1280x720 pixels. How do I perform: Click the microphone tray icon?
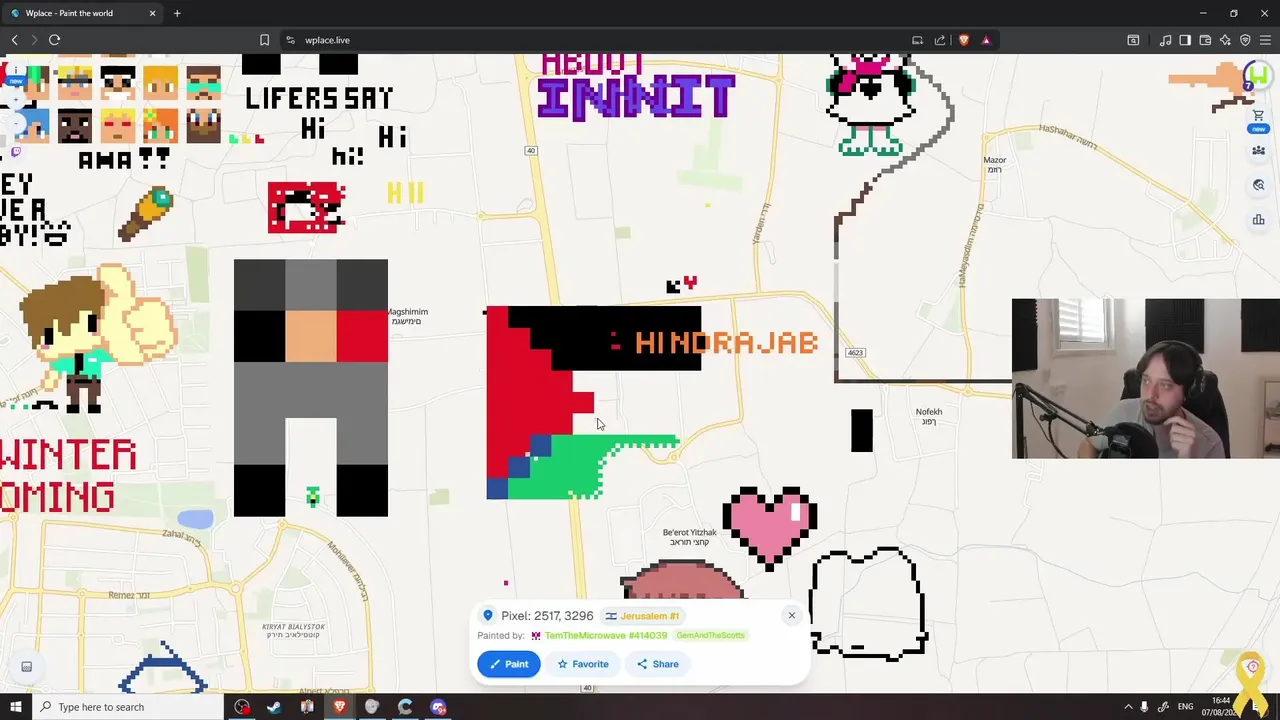[x=1145, y=707]
